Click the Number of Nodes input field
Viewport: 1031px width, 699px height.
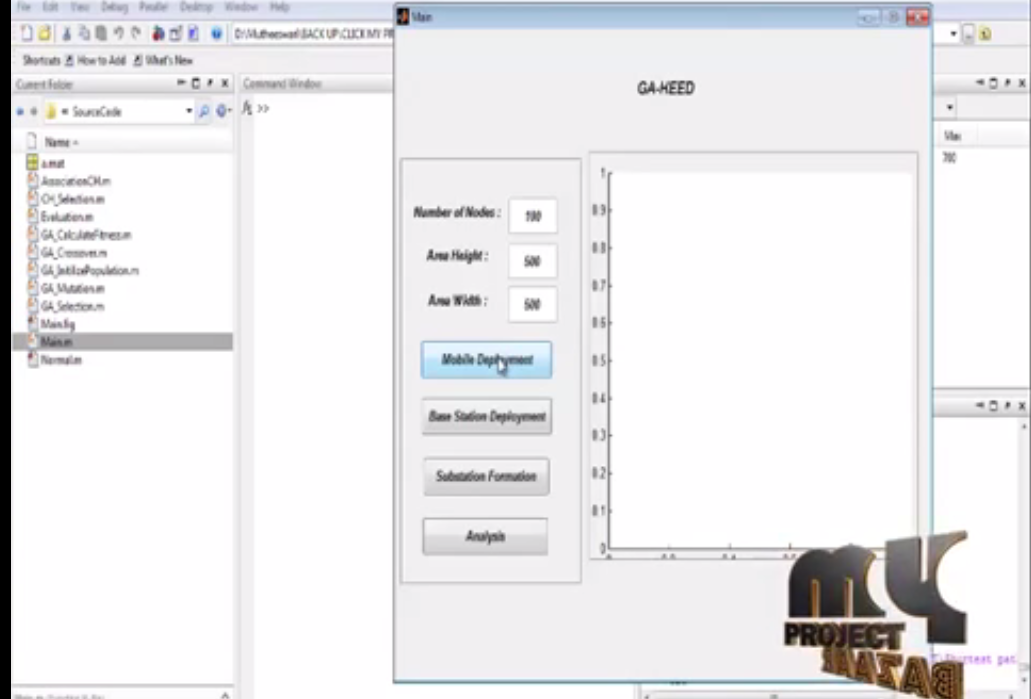click(532, 215)
